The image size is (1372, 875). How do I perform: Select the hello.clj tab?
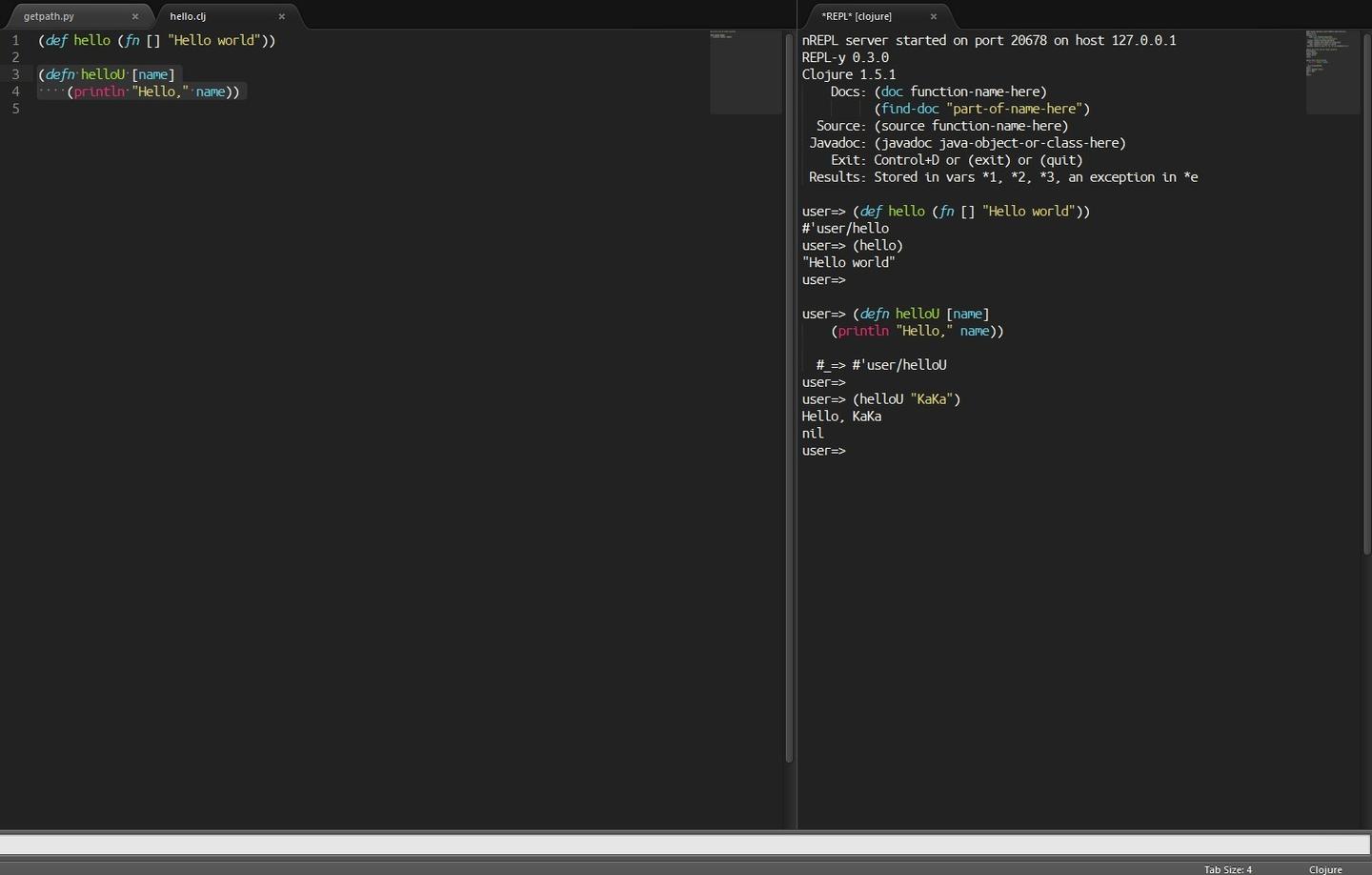click(188, 16)
